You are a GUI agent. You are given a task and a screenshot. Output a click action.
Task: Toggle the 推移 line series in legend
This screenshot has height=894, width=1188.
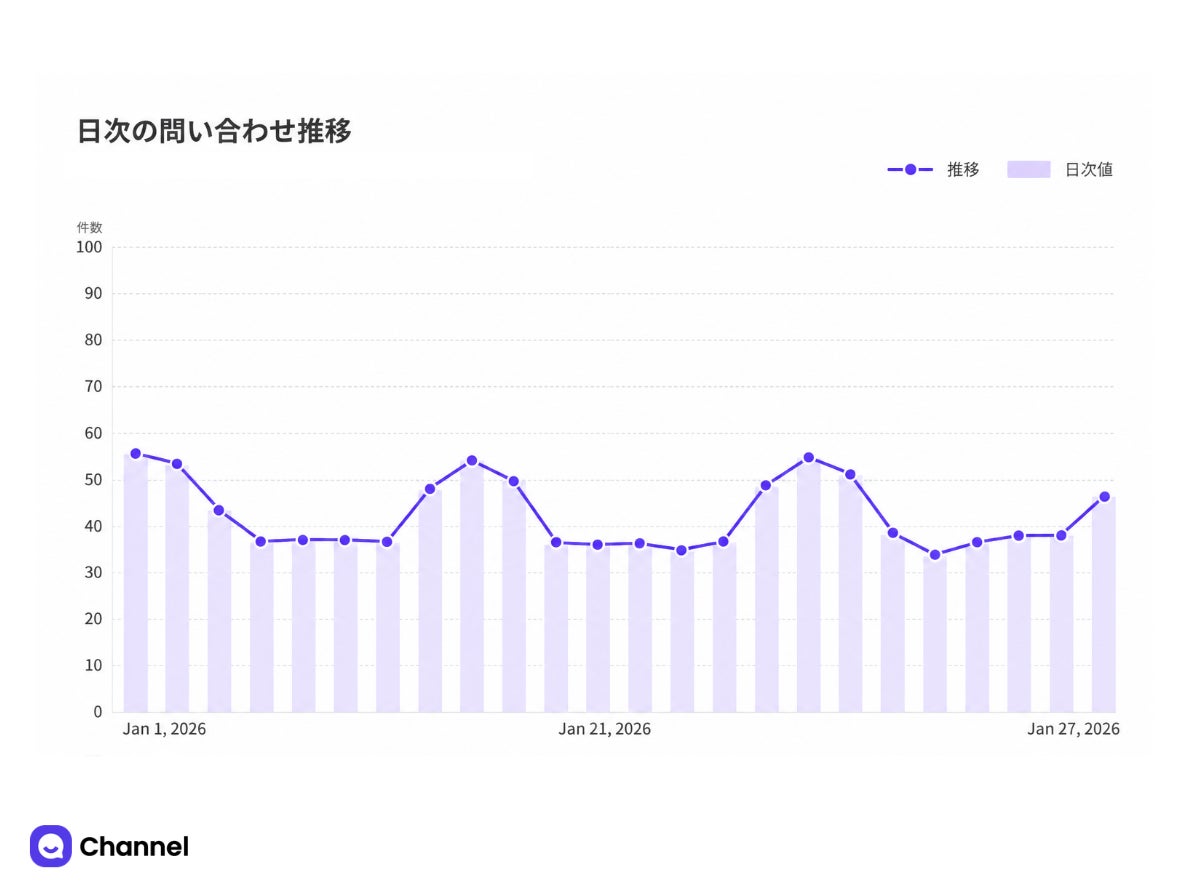[x=933, y=170]
